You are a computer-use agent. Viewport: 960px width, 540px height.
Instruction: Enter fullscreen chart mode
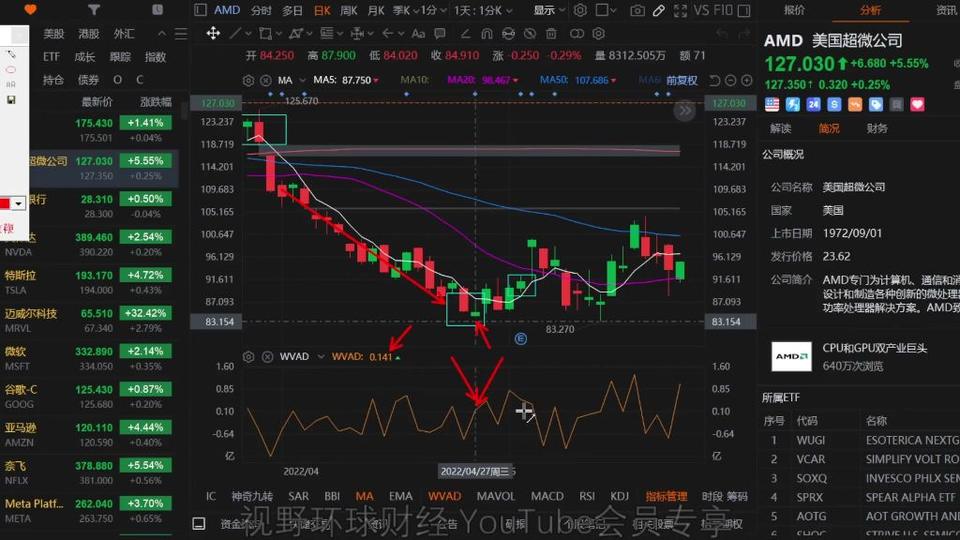pyautogui.click(x=680, y=10)
